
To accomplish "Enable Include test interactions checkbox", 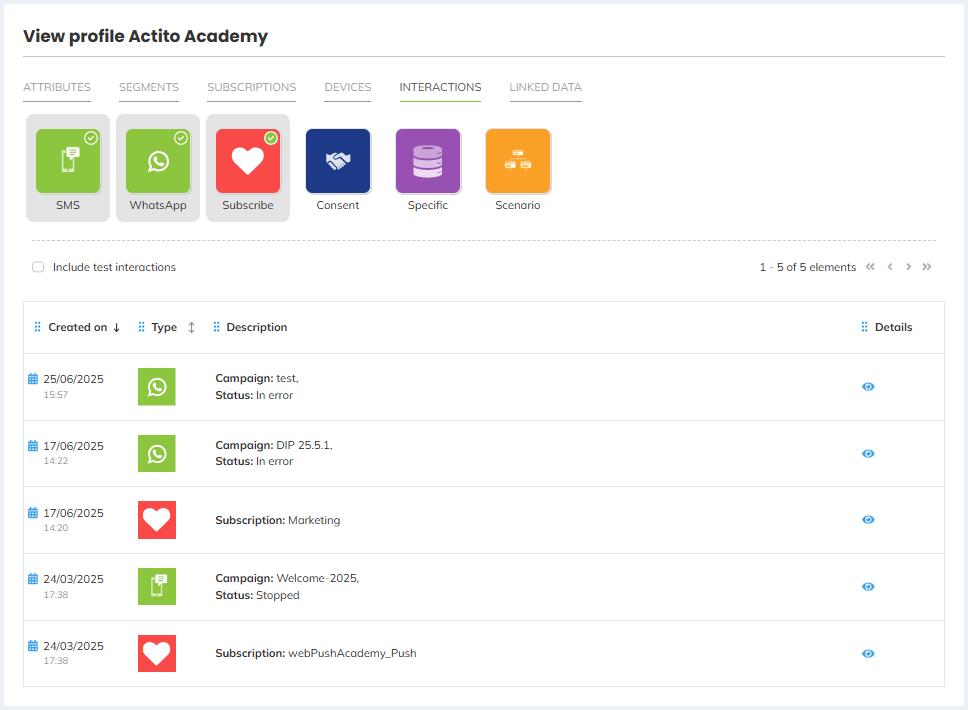I will [38, 267].
